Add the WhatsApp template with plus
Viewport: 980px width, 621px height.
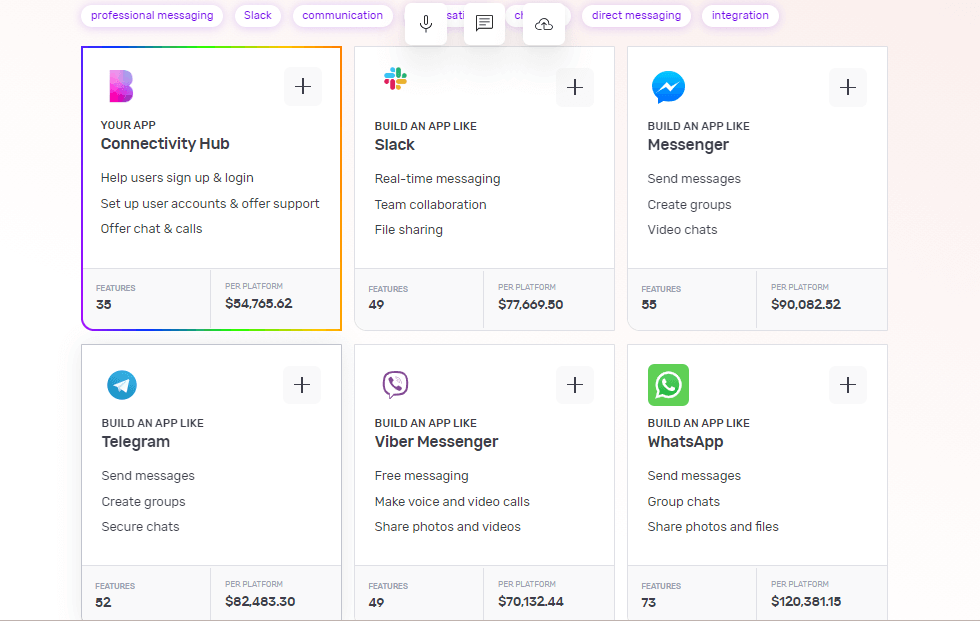point(848,385)
